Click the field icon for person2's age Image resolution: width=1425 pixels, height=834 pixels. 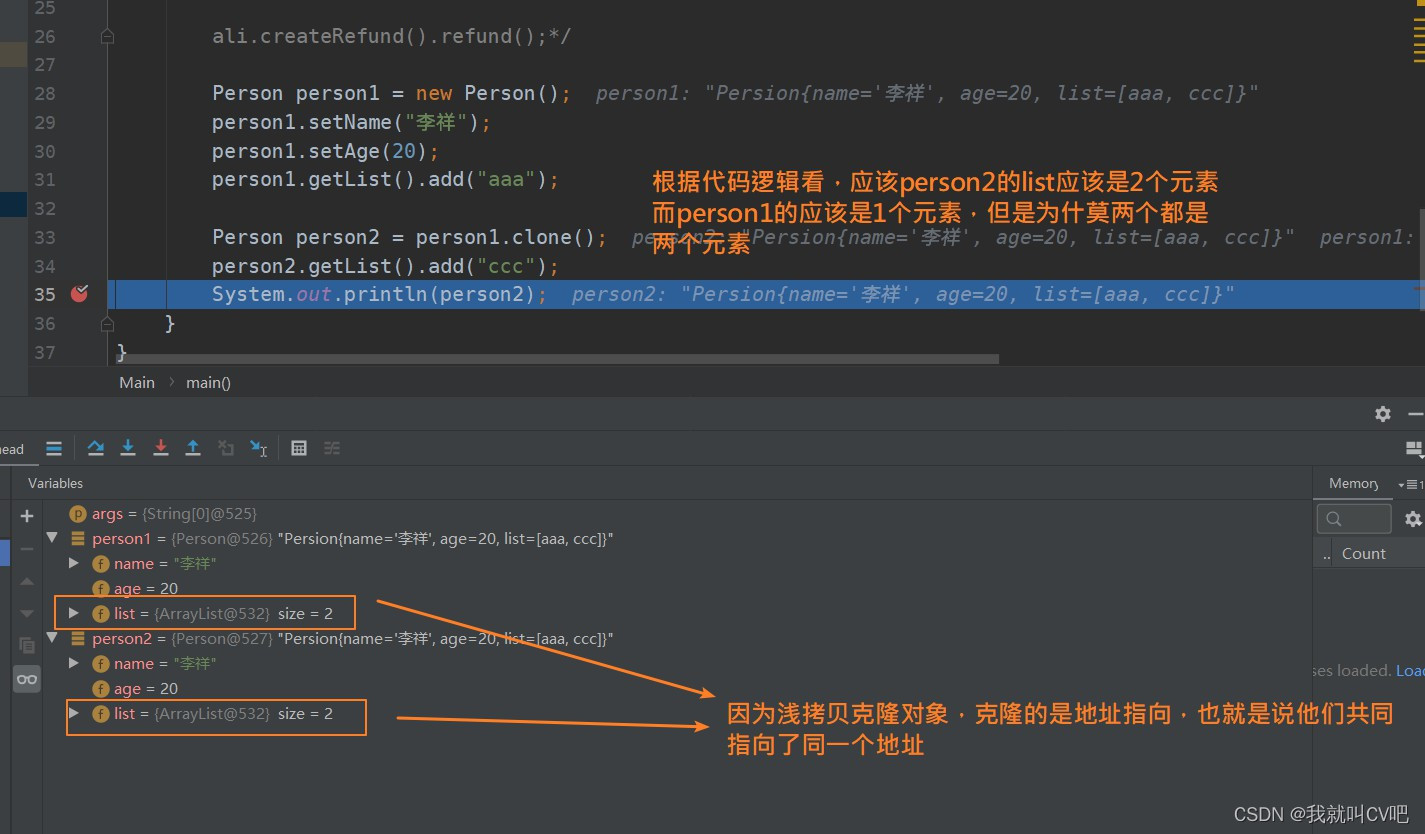click(x=100, y=689)
